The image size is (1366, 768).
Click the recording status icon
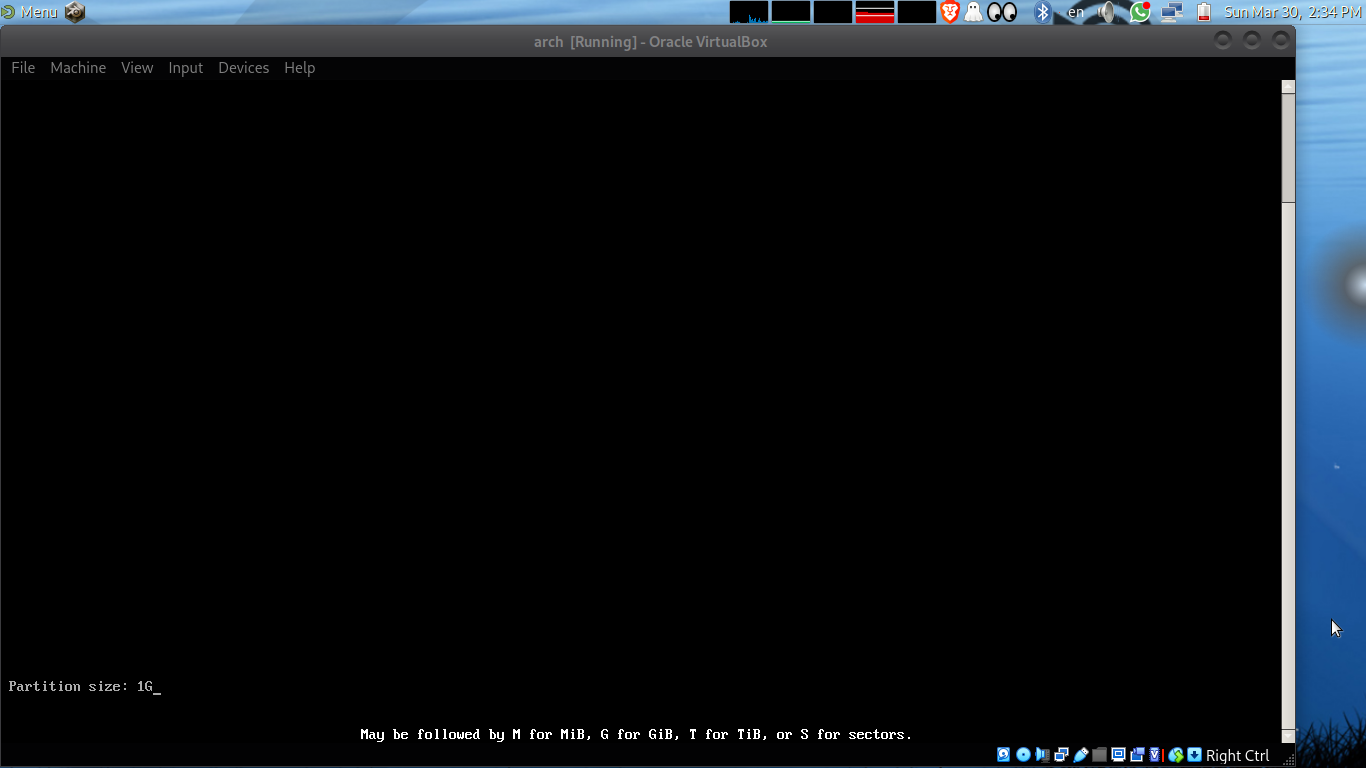1137,755
